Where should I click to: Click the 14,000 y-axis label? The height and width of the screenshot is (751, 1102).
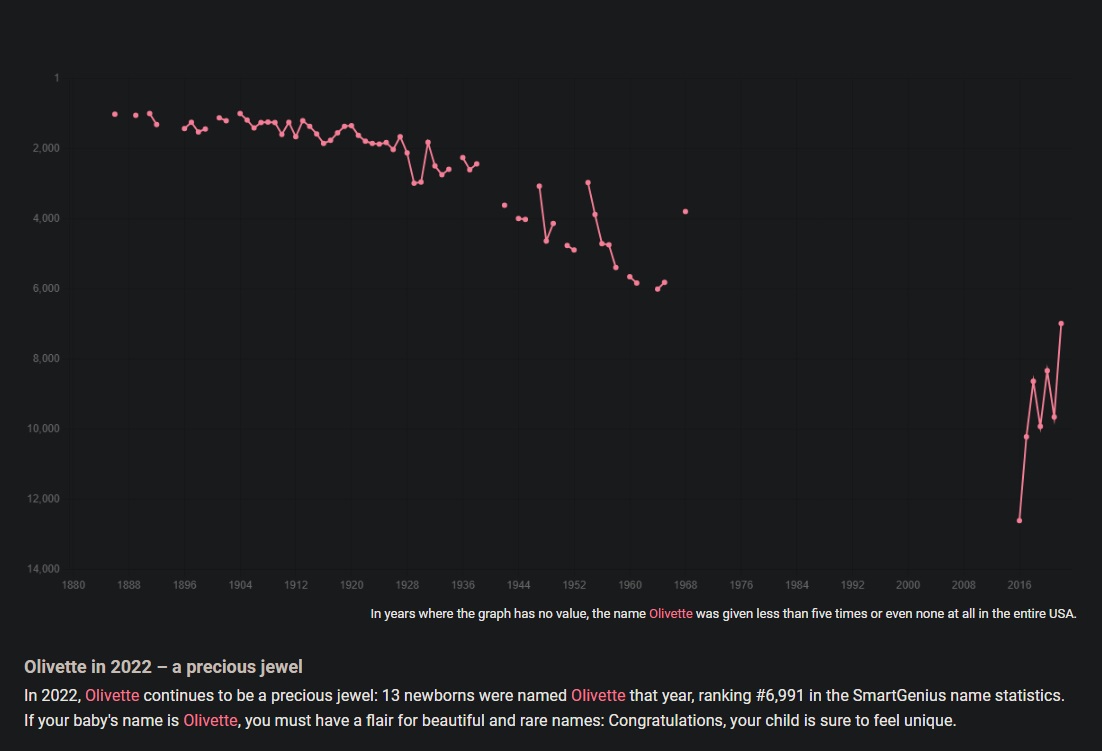[x=44, y=569]
